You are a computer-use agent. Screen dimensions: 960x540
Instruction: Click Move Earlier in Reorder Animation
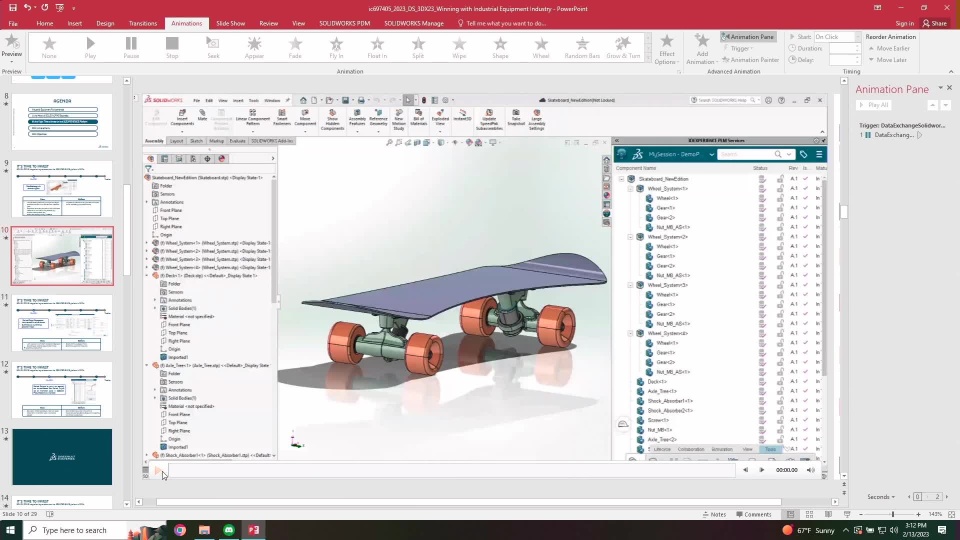tap(889, 48)
